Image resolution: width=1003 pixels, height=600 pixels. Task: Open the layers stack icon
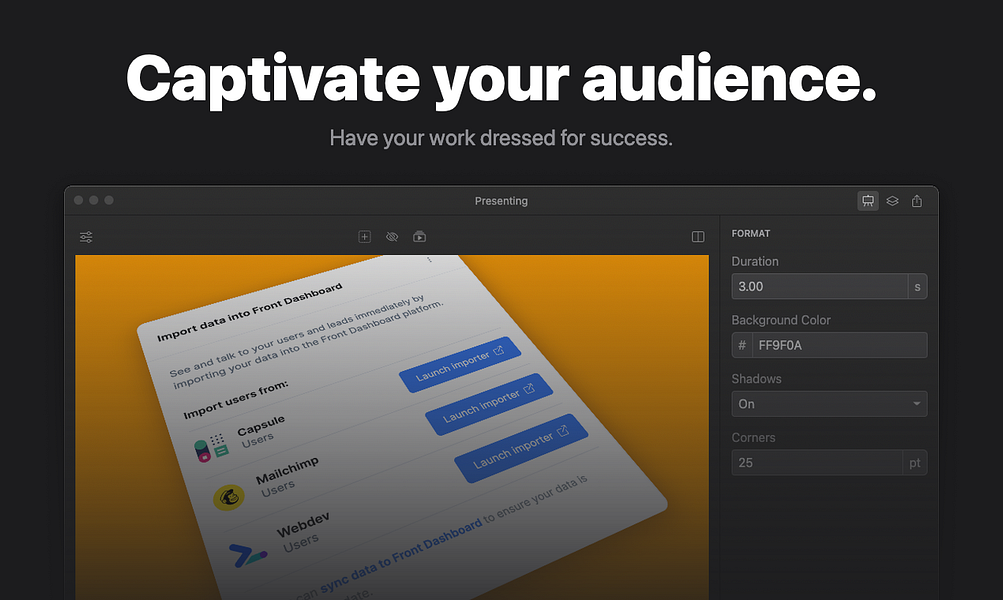pyautogui.click(x=892, y=201)
